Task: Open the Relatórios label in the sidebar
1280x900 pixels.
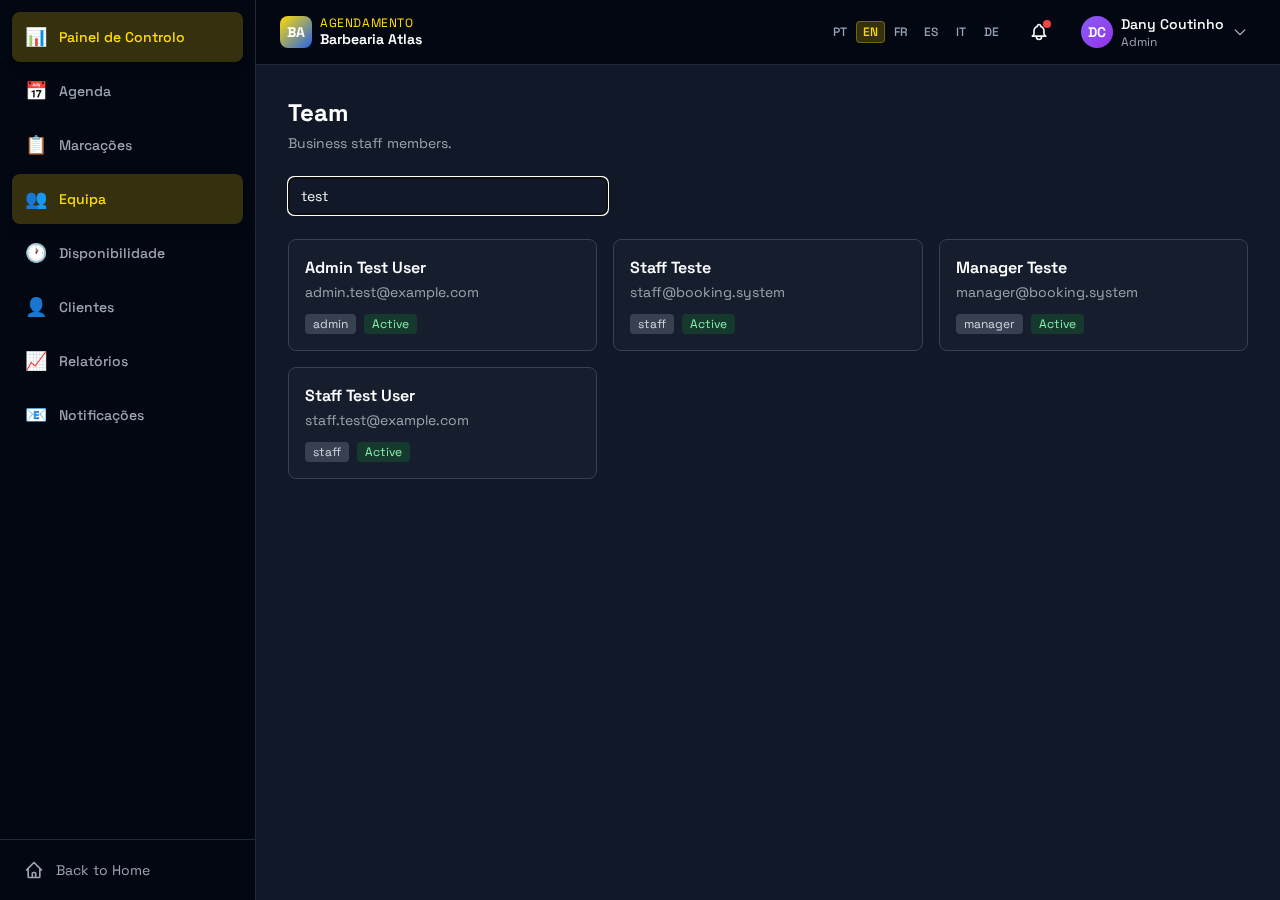Action: [x=93, y=361]
